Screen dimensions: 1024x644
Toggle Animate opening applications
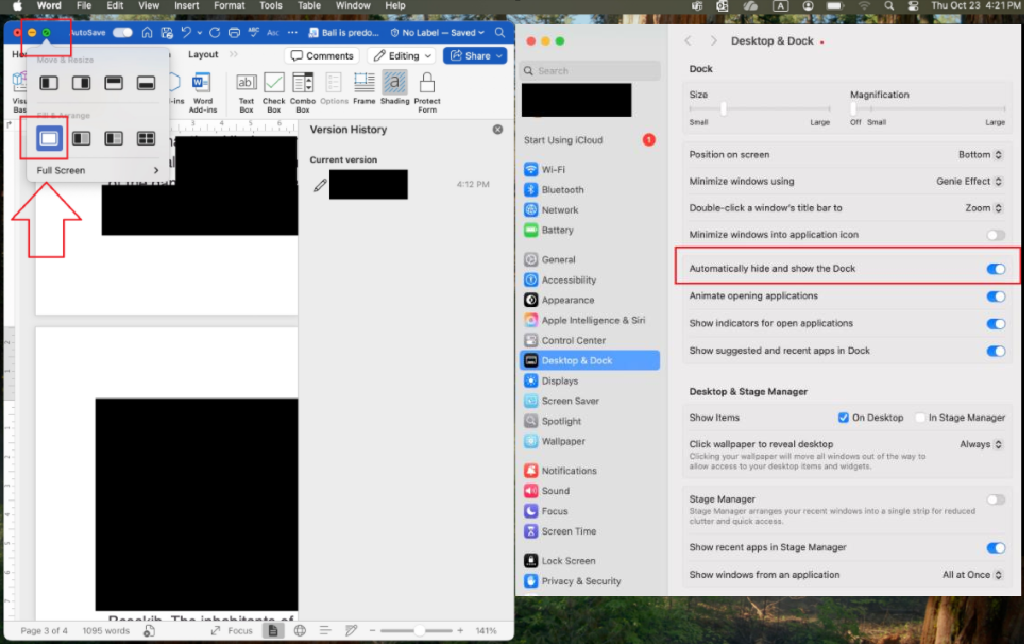tap(995, 297)
